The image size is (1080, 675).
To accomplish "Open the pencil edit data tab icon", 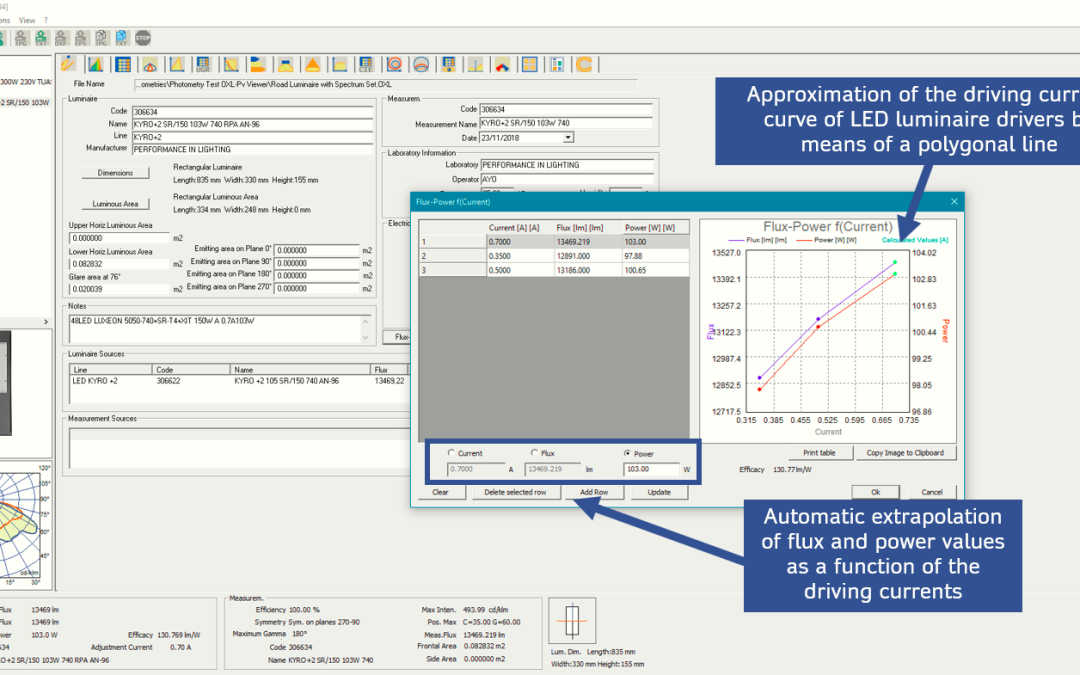I will coord(69,64).
